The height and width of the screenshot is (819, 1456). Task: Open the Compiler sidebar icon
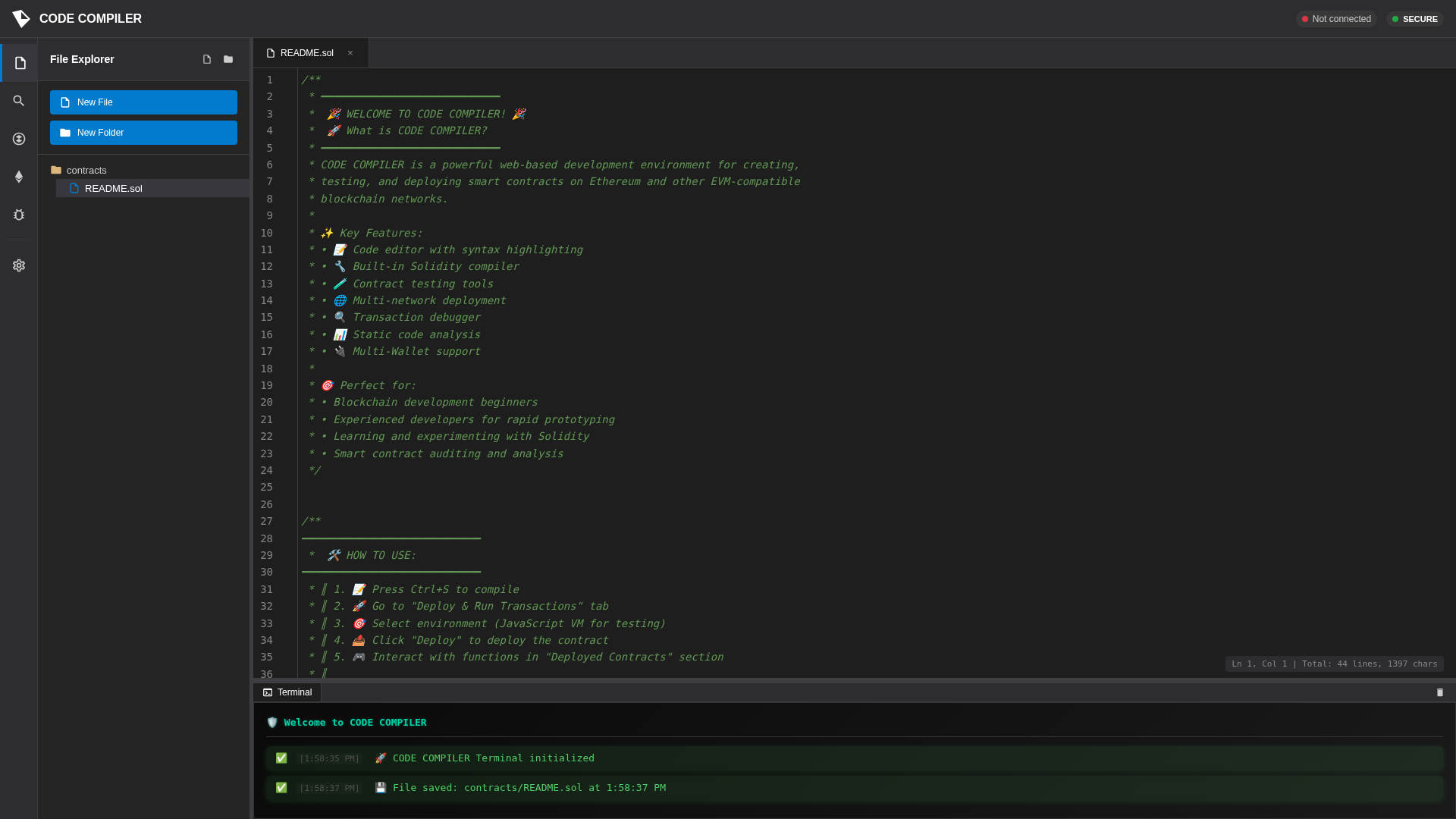coord(19,139)
